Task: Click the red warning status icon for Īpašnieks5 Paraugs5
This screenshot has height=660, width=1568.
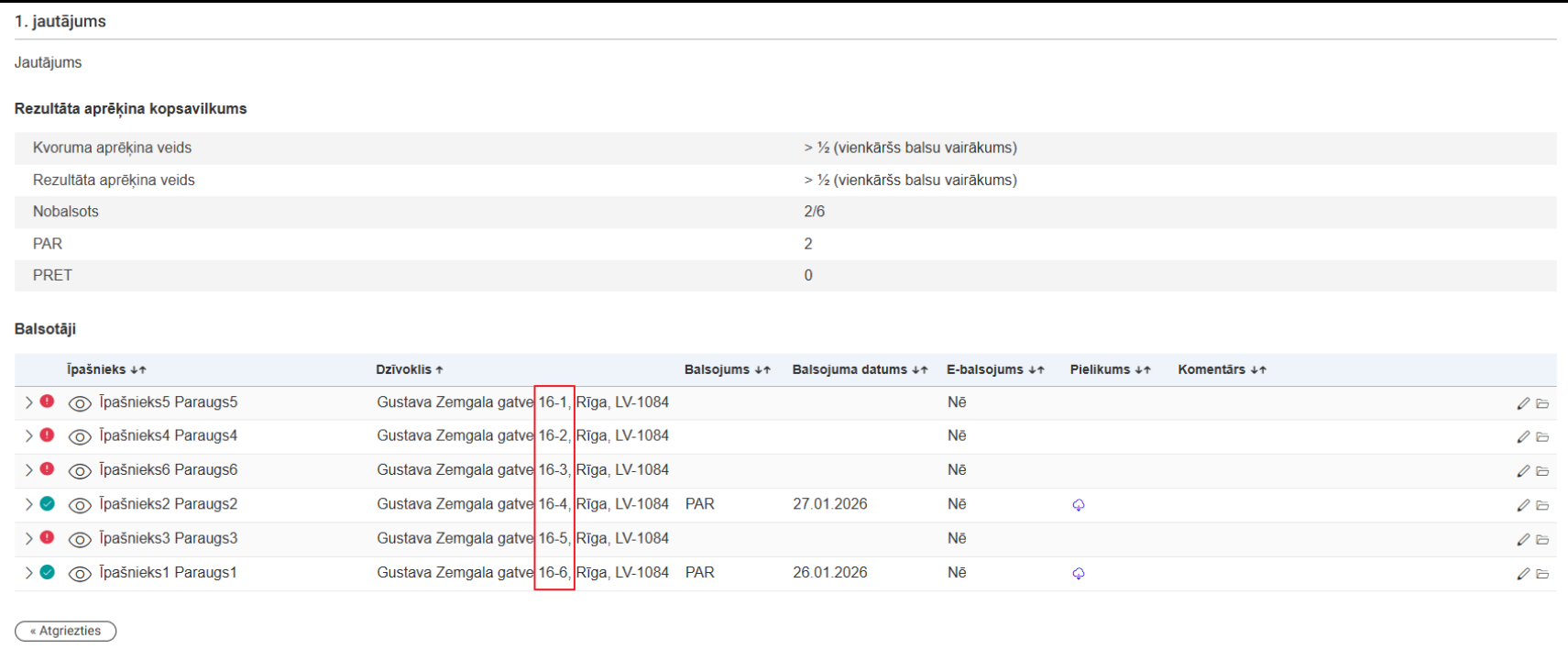Action: 48,401
